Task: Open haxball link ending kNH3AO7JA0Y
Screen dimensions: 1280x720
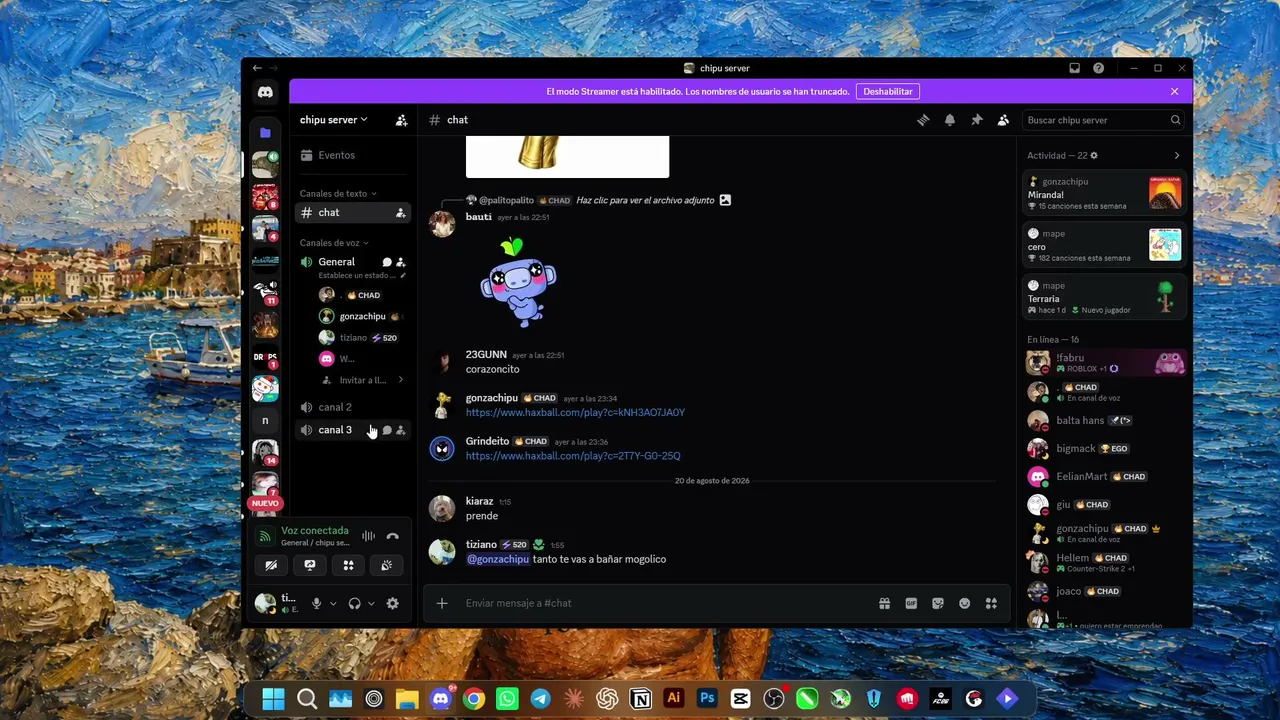Action: 575,413
